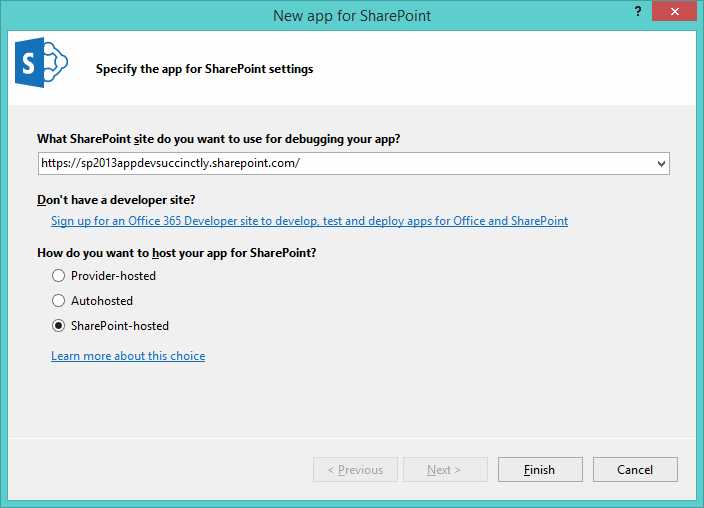Image resolution: width=704 pixels, height=508 pixels.
Task: Open the Office 365 Developer site sign-up link
Action: [x=309, y=221]
